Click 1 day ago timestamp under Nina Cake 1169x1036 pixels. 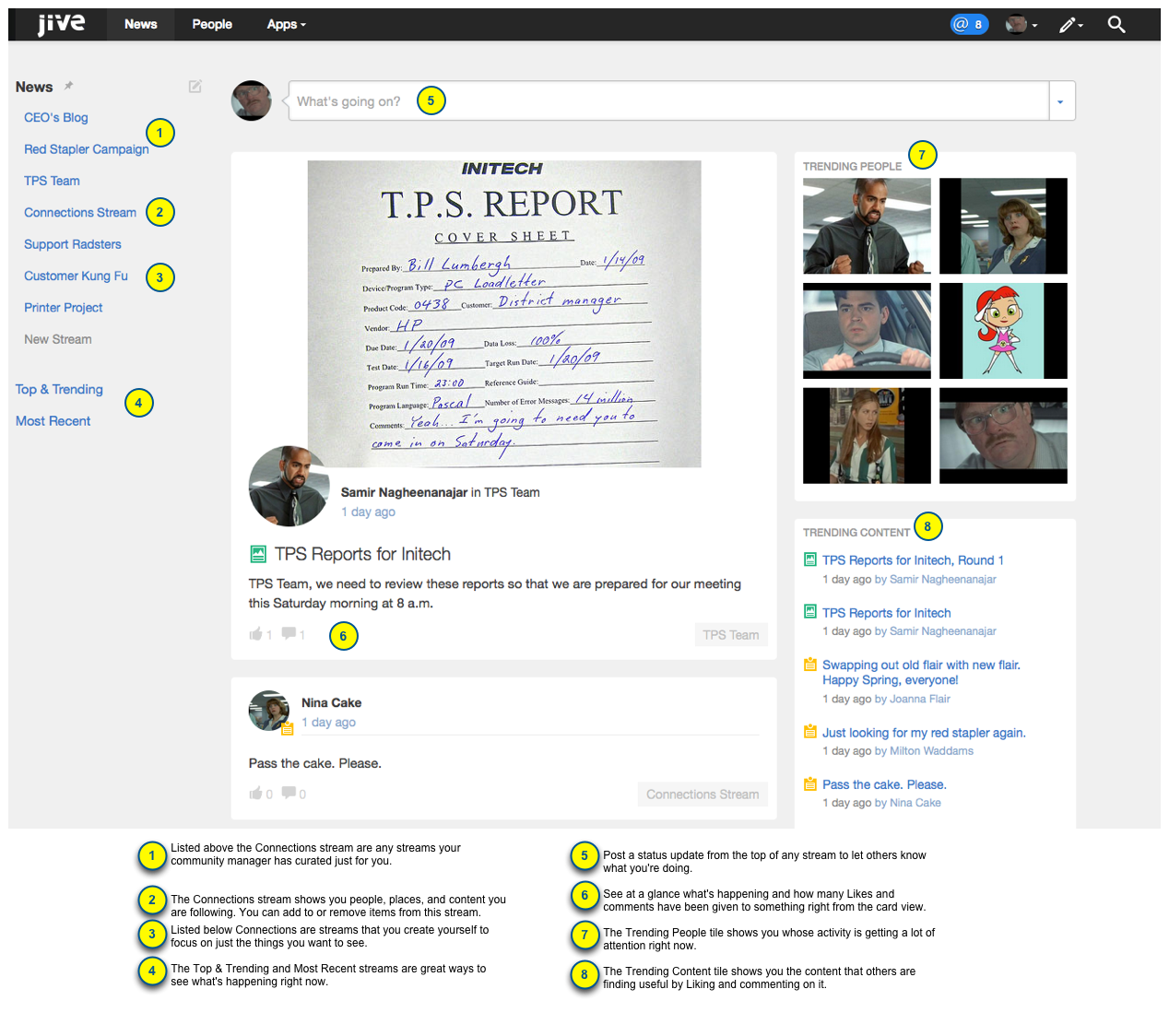[328, 723]
